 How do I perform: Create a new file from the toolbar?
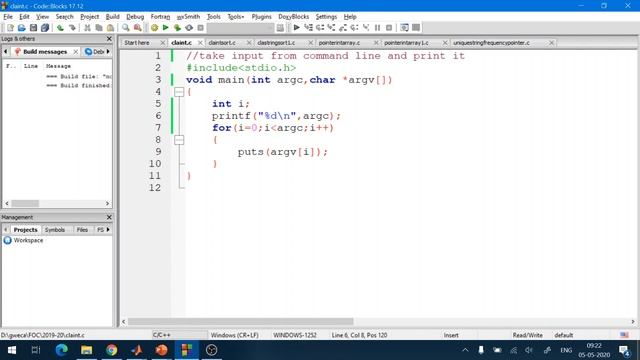coord(10,28)
